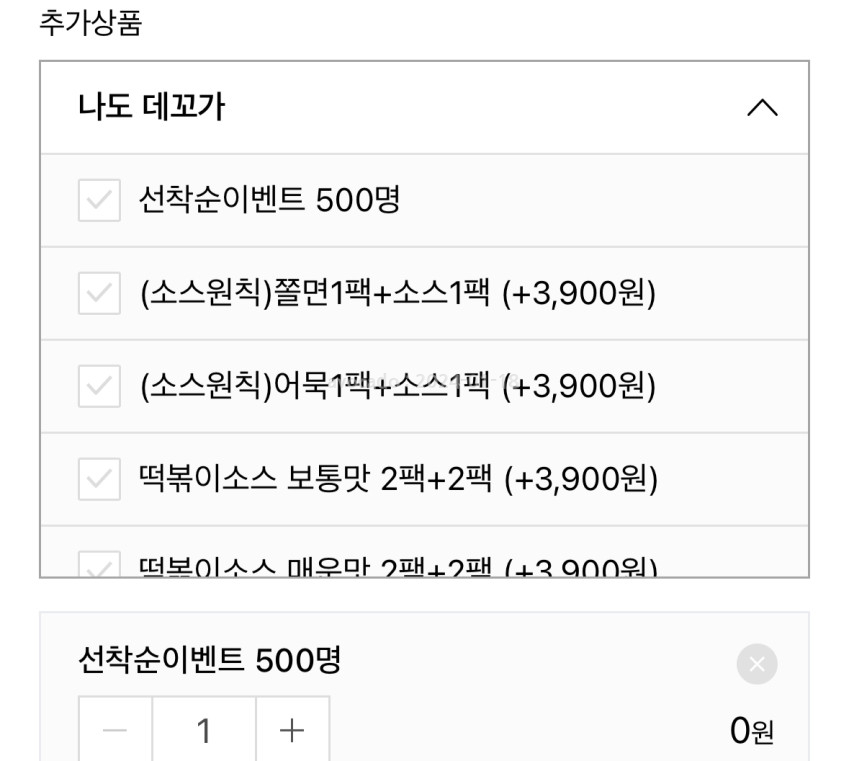The width and height of the screenshot is (849, 761).
Task: Pick the (소스원칙)어묵1팩+소스1팩 (+3,900원) option text
Action: [x=397, y=387]
